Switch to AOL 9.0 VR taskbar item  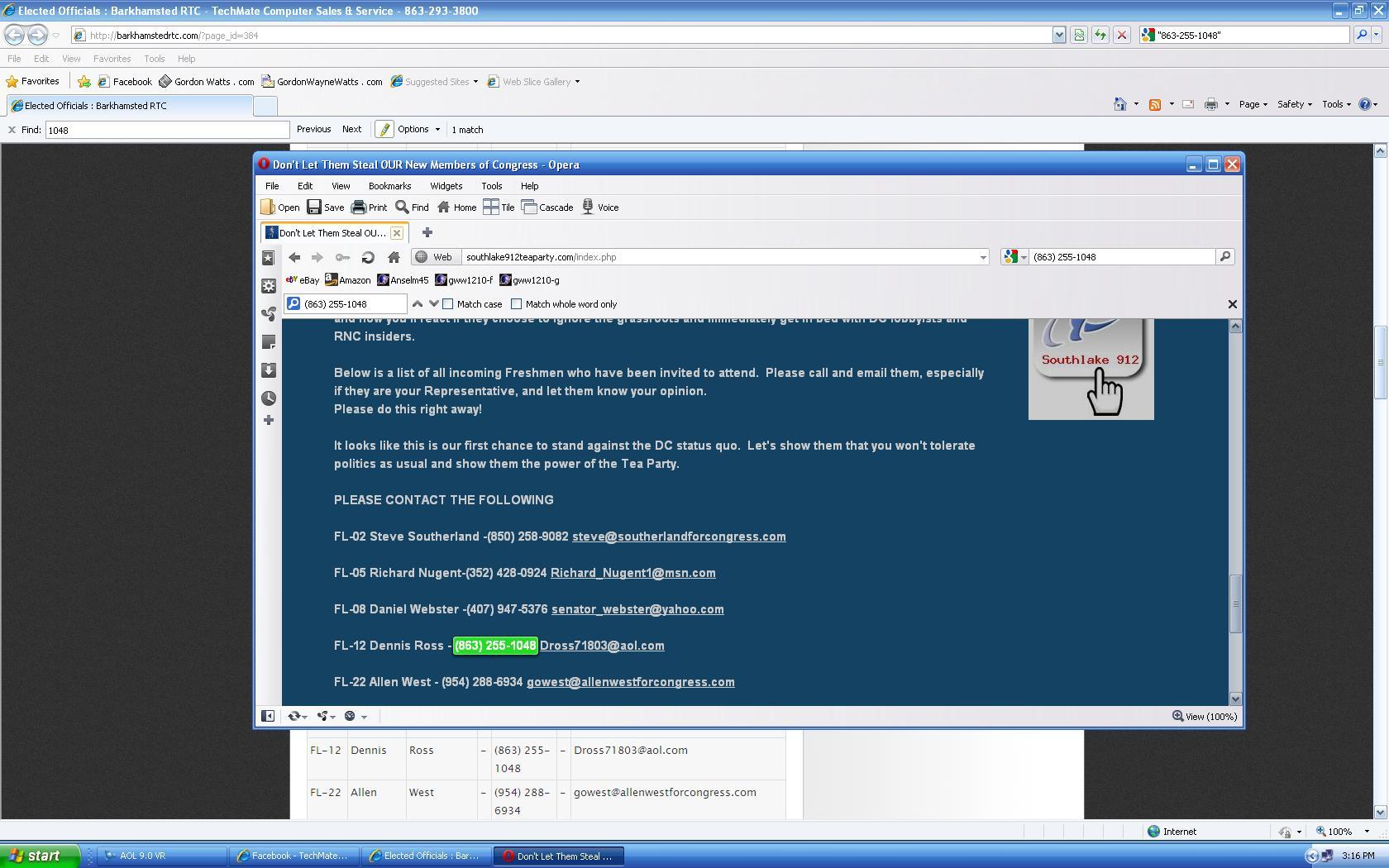click(161, 856)
